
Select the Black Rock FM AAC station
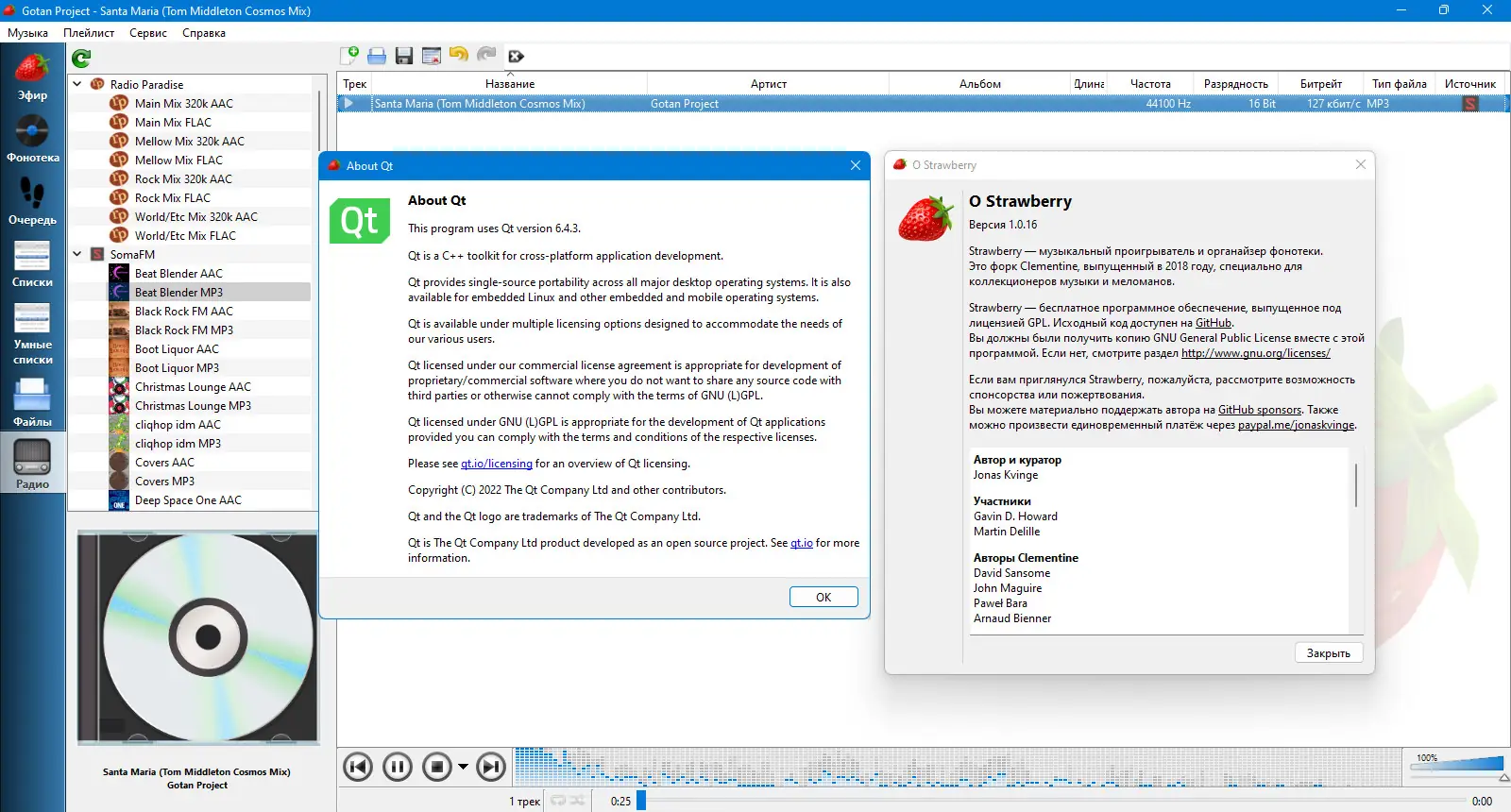pos(183,311)
